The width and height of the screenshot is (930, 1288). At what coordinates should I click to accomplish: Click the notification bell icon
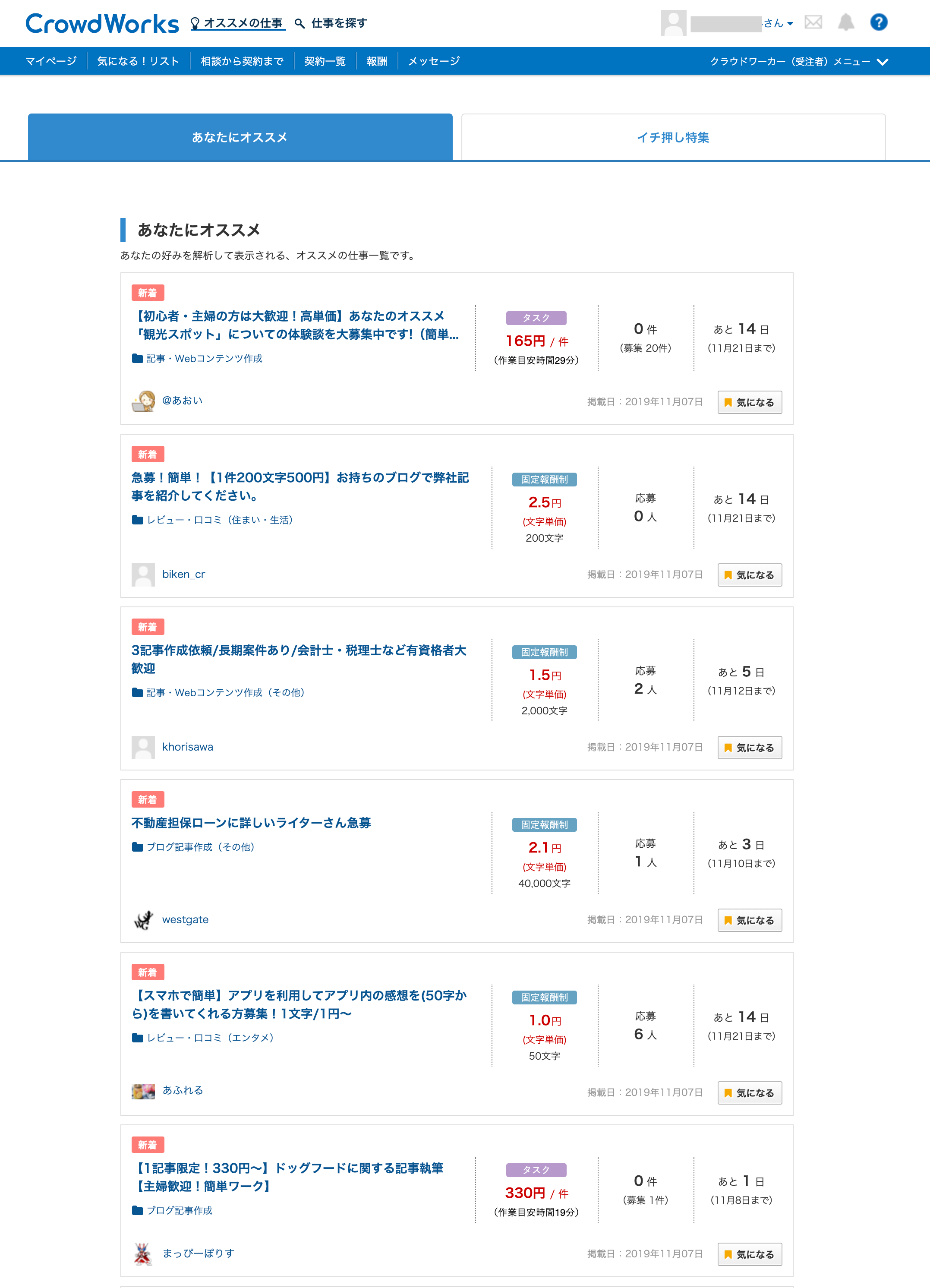tap(846, 22)
